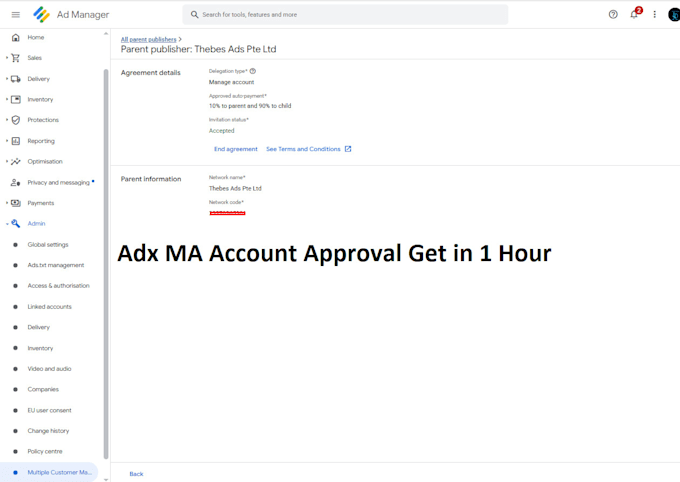
Task: Click the 'Accepted' invitation status
Action: (x=222, y=131)
